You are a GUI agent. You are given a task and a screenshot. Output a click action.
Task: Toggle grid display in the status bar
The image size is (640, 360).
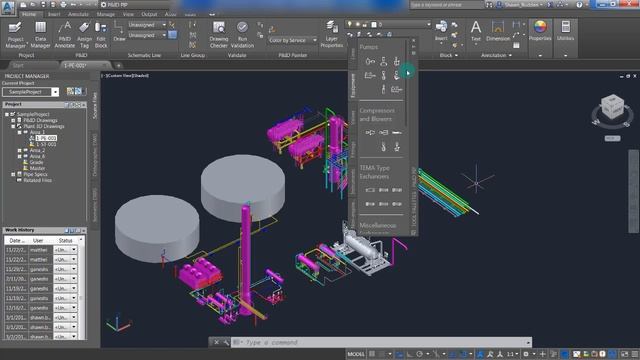(372, 354)
